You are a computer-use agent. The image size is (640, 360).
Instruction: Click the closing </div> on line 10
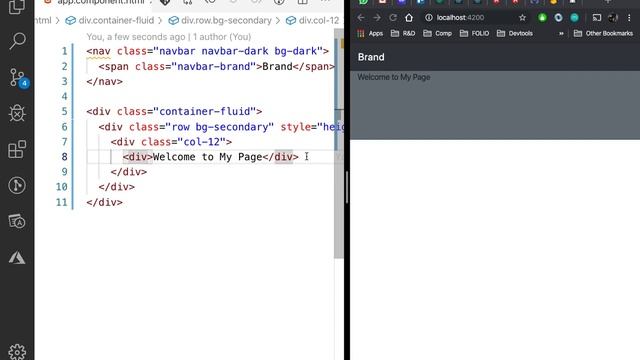117,187
